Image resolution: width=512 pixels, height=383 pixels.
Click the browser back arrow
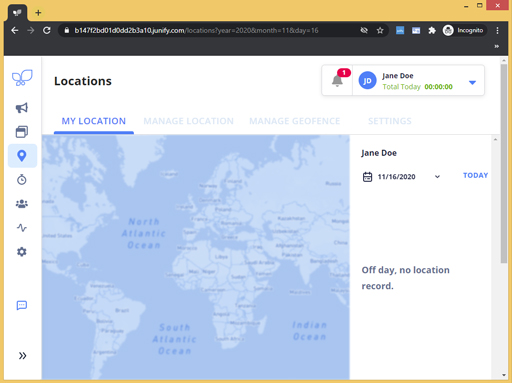pyautogui.click(x=15, y=30)
